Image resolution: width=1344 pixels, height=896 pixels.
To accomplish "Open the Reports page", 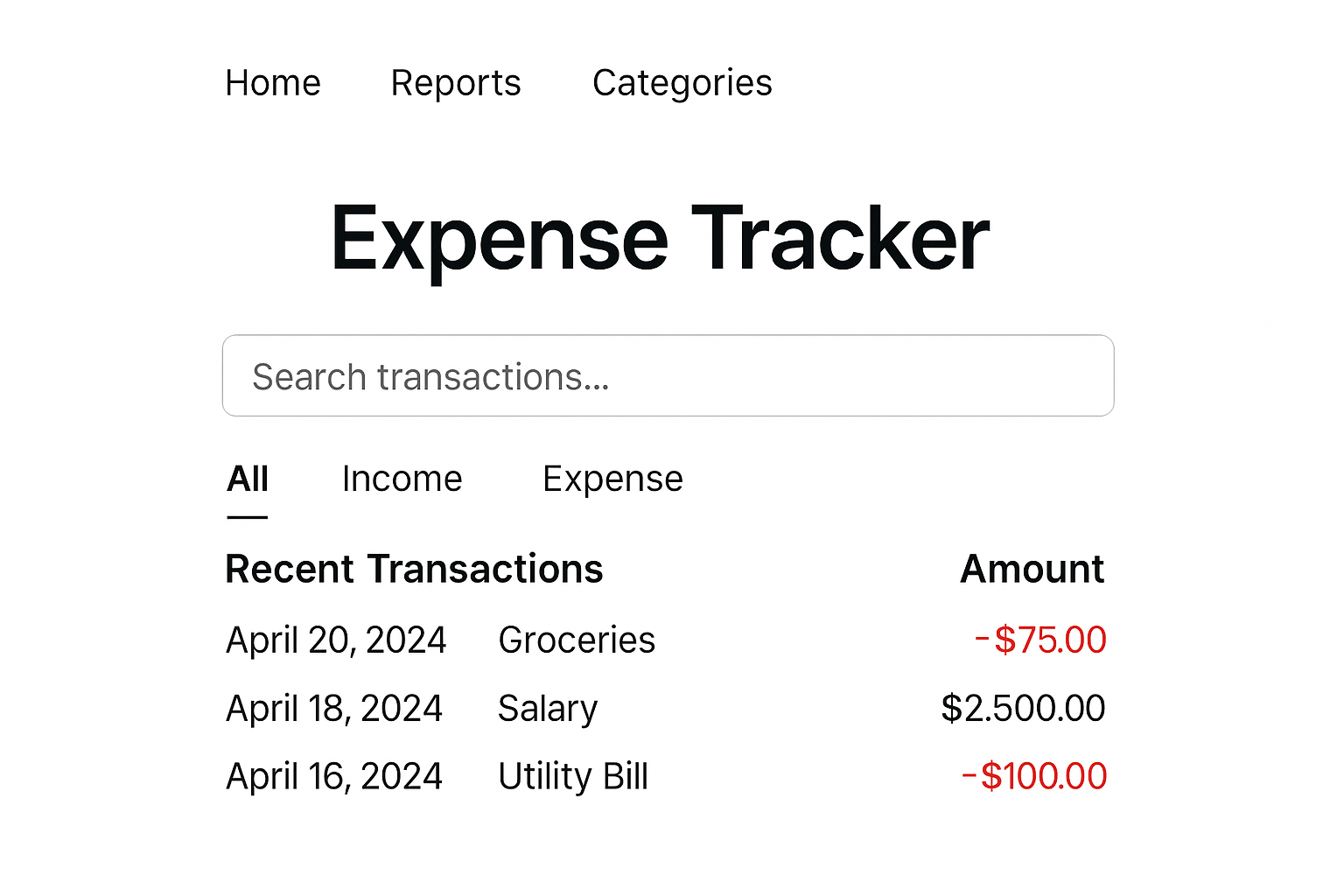I will tap(455, 83).
